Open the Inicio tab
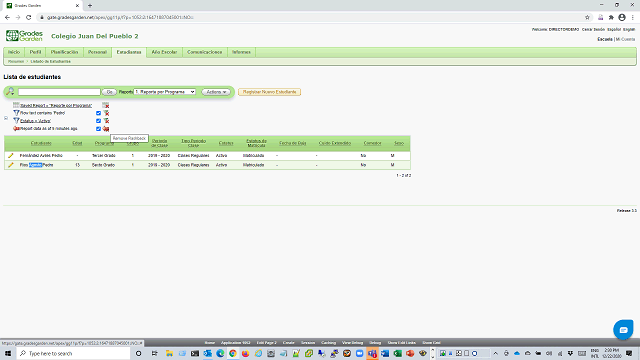Image resolution: width=640 pixels, height=360 pixels. 14,52
